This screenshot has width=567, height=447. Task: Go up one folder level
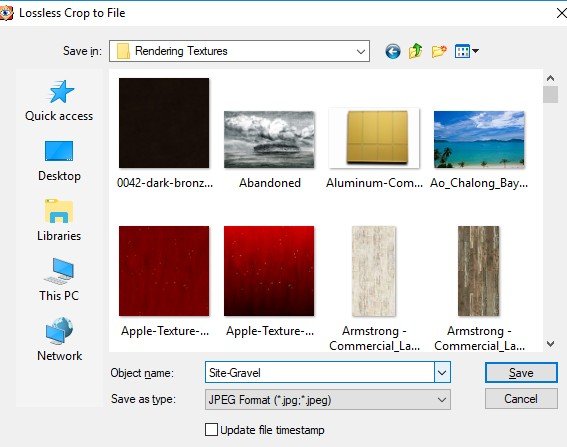pos(415,51)
